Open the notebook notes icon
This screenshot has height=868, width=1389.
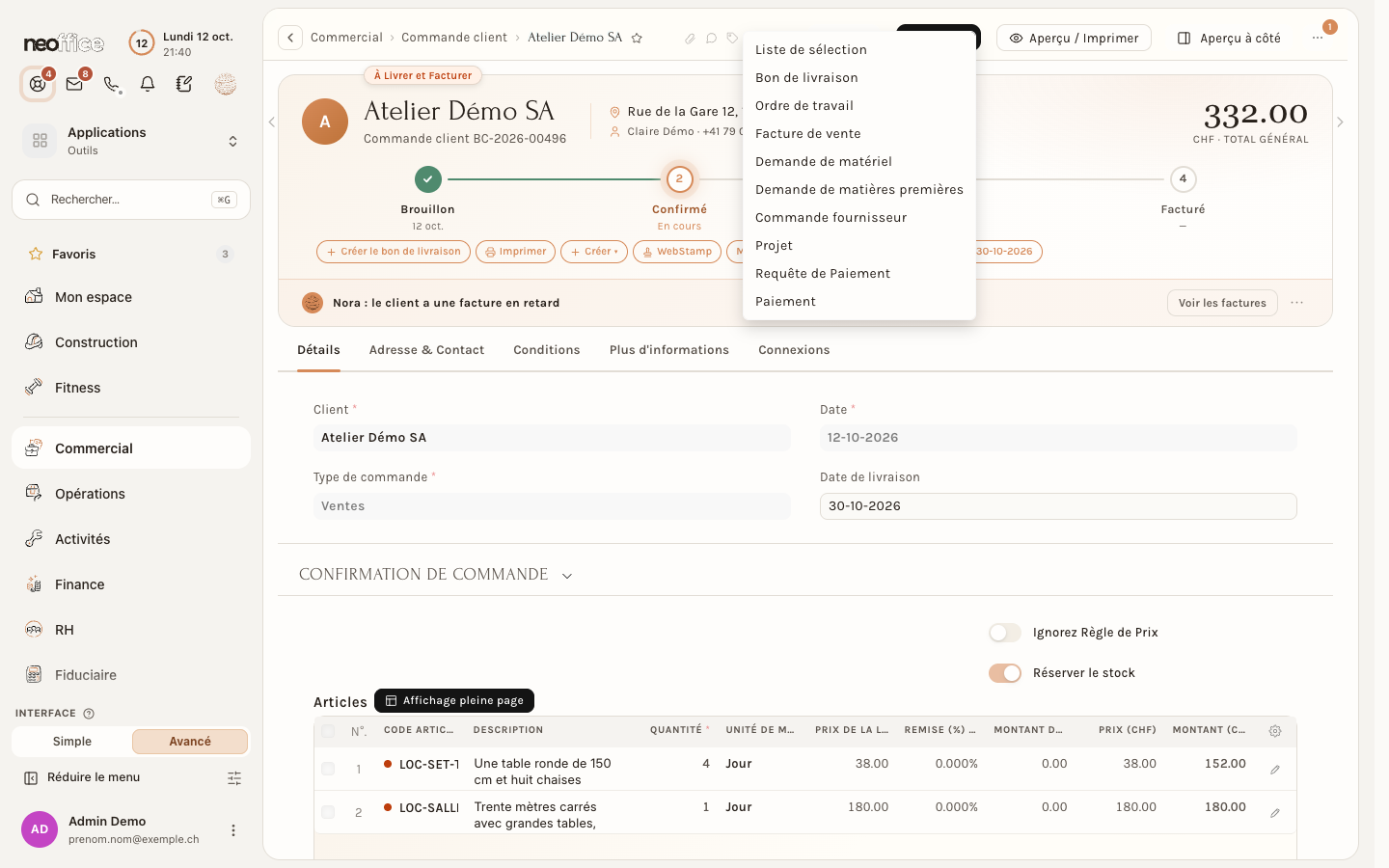[x=184, y=84]
